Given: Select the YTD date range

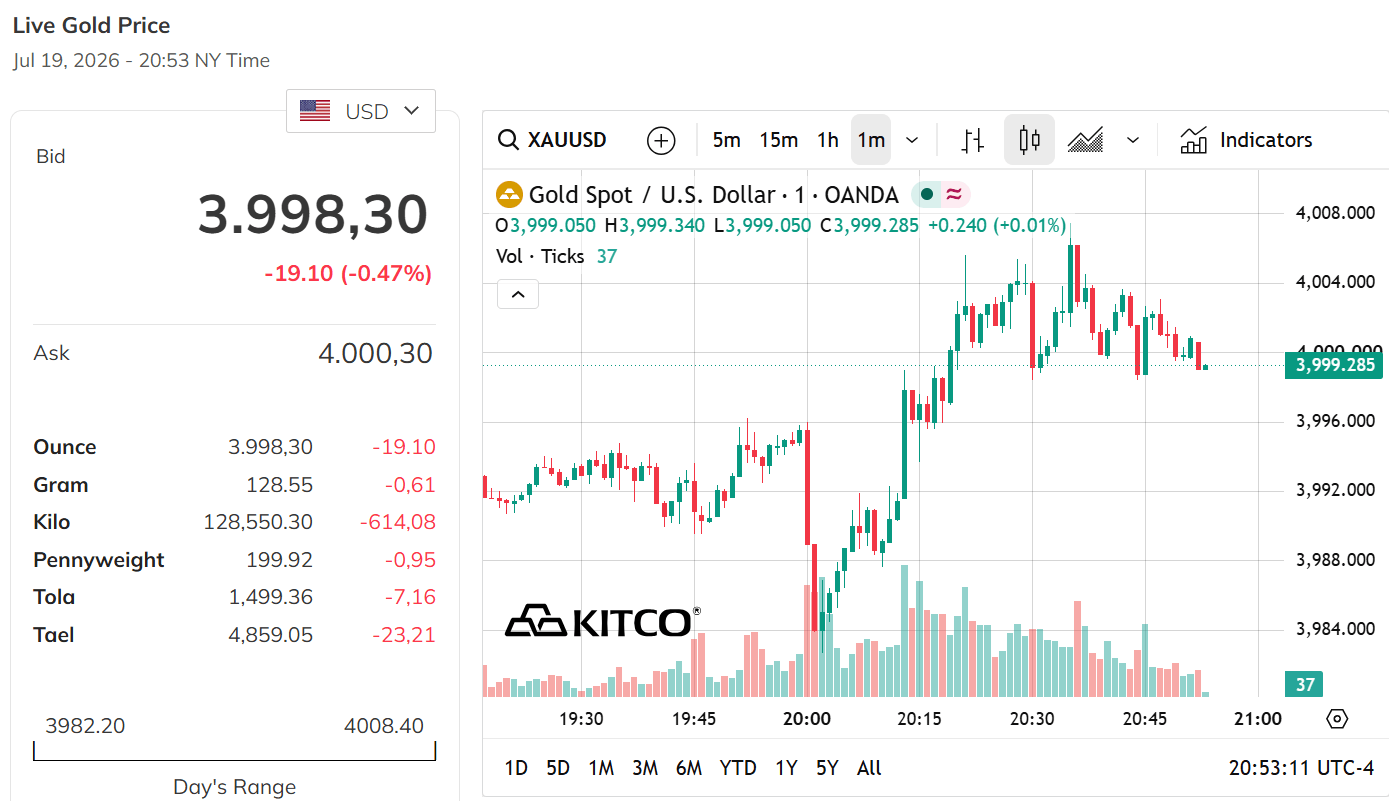Looking at the screenshot, I should pos(738,768).
